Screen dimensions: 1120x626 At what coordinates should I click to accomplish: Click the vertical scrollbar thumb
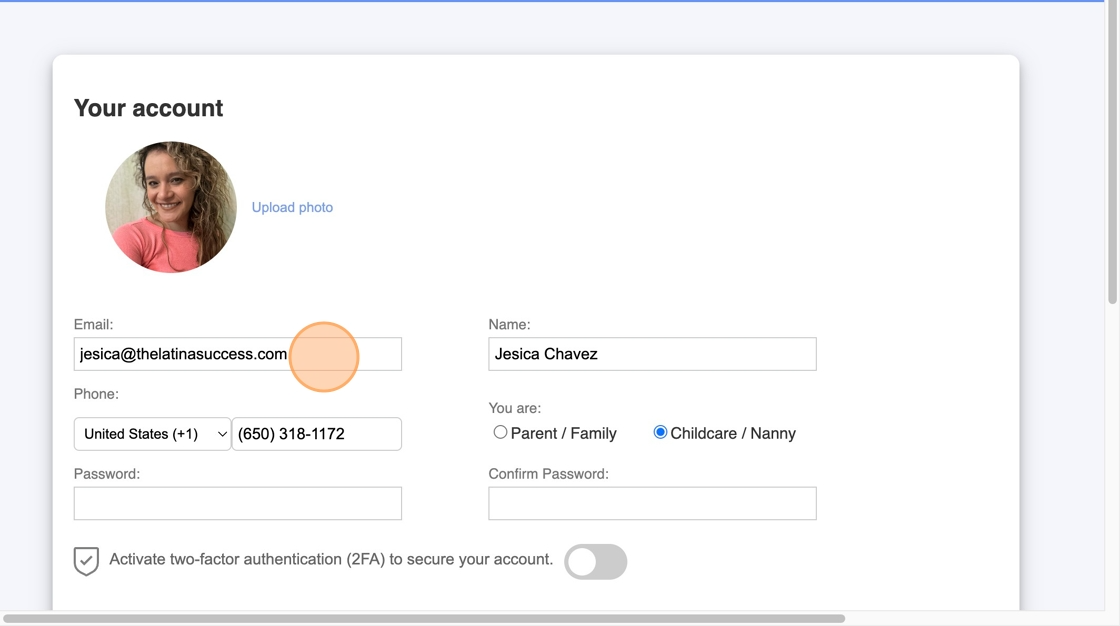1113,151
